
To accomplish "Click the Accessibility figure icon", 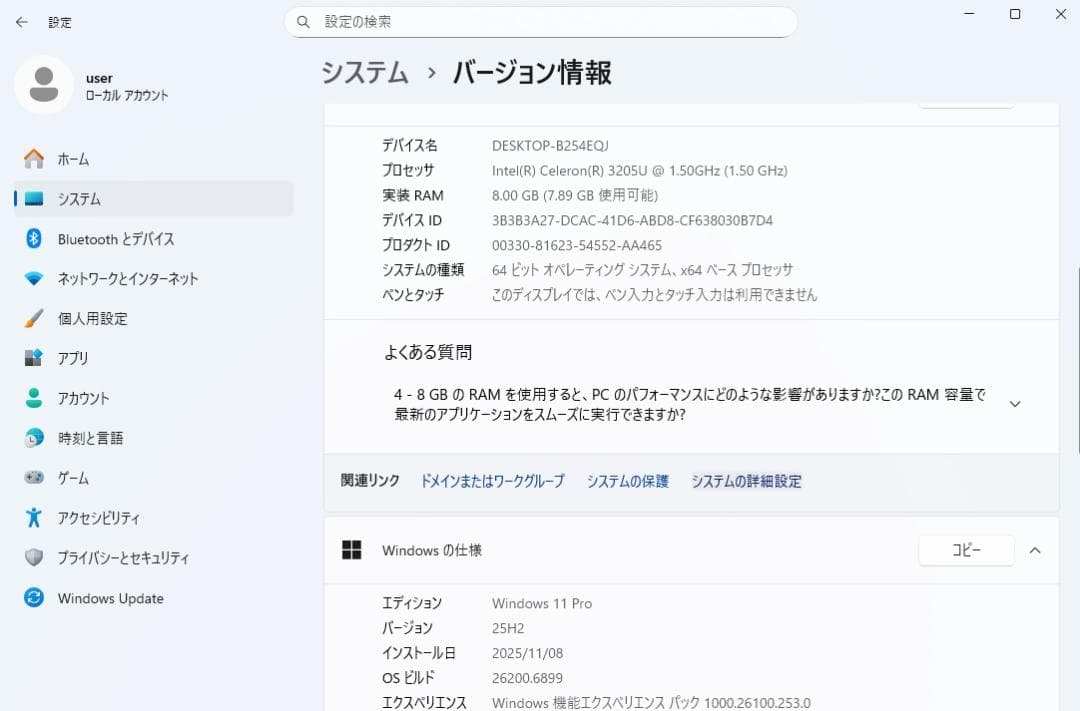I will coord(34,517).
